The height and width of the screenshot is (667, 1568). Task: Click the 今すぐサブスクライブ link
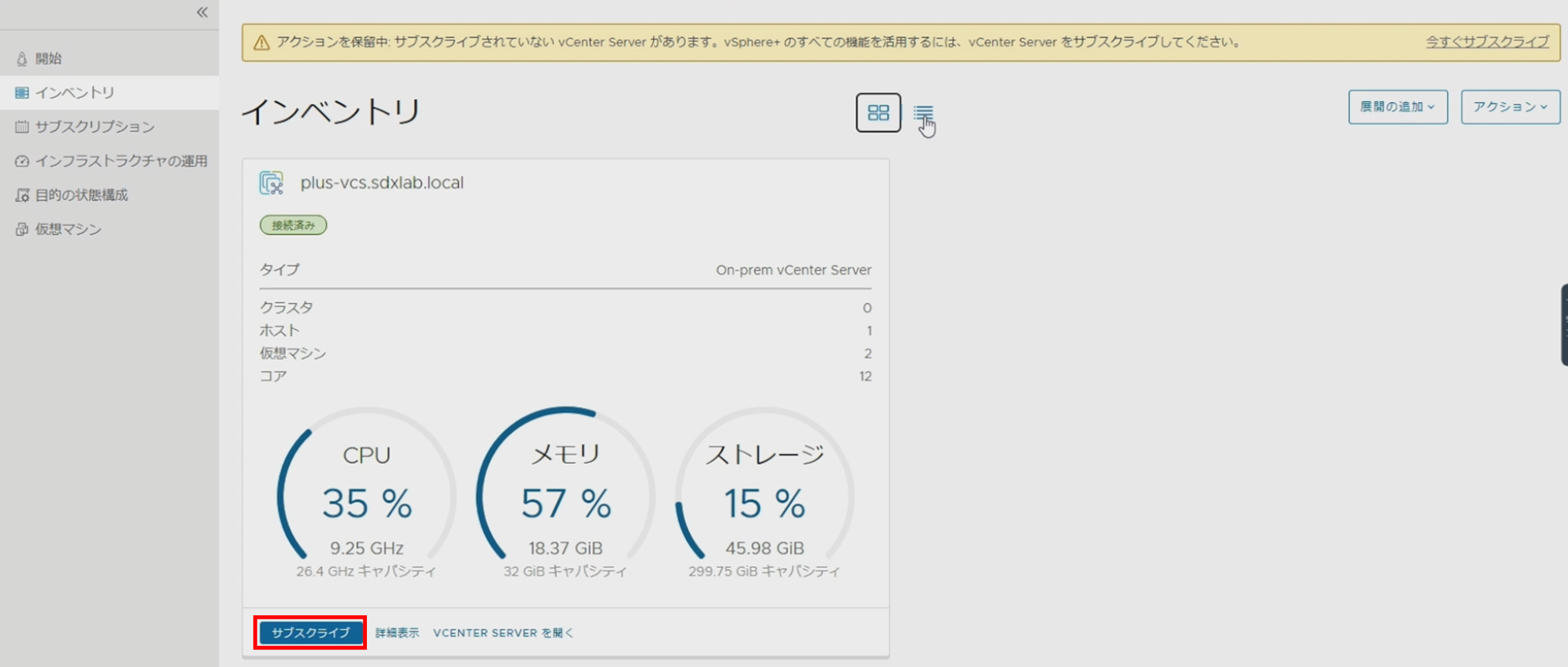click(1487, 42)
